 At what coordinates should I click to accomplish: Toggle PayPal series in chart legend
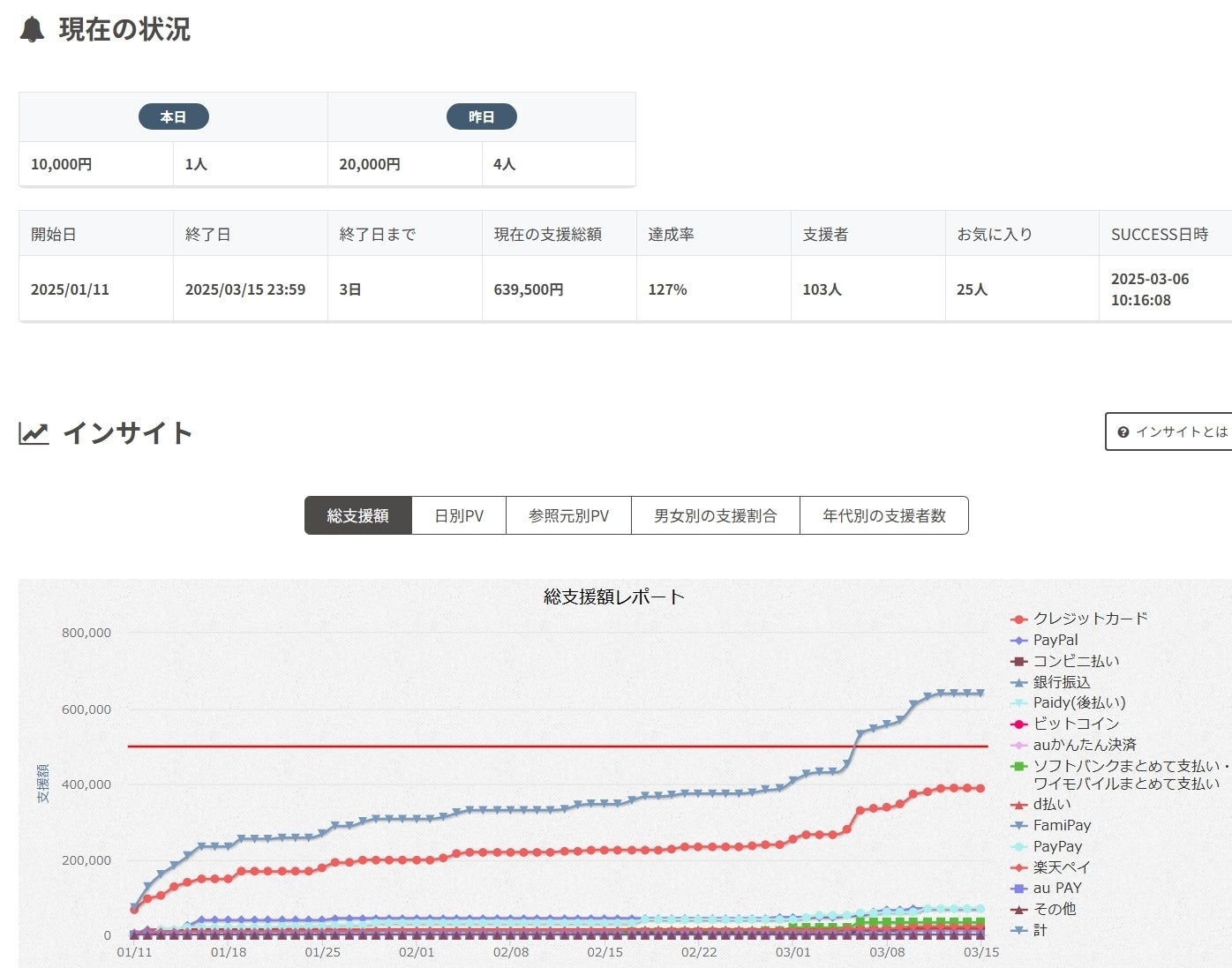tap(1055, 640)
